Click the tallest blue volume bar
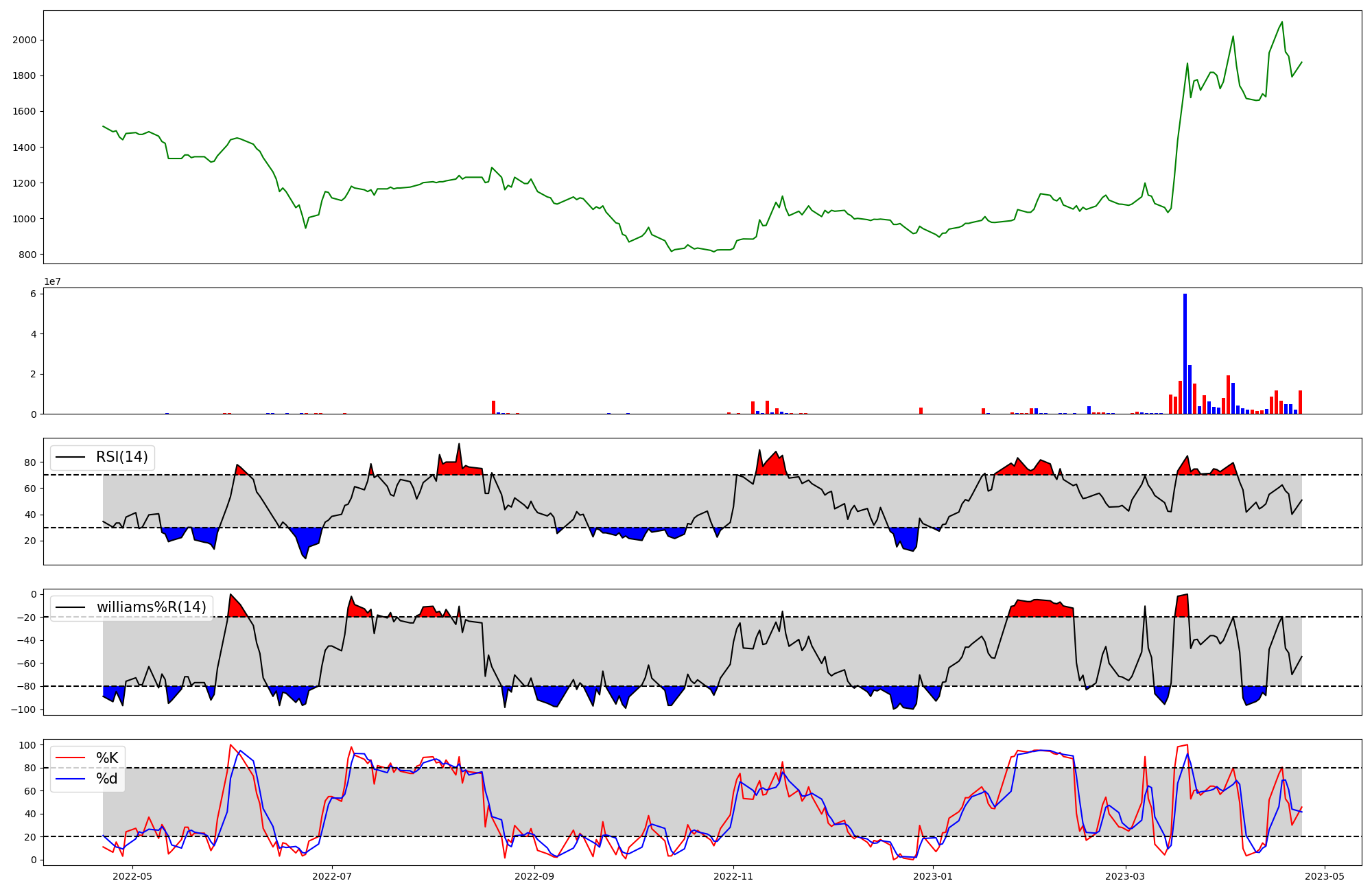 click(1185, 353)
